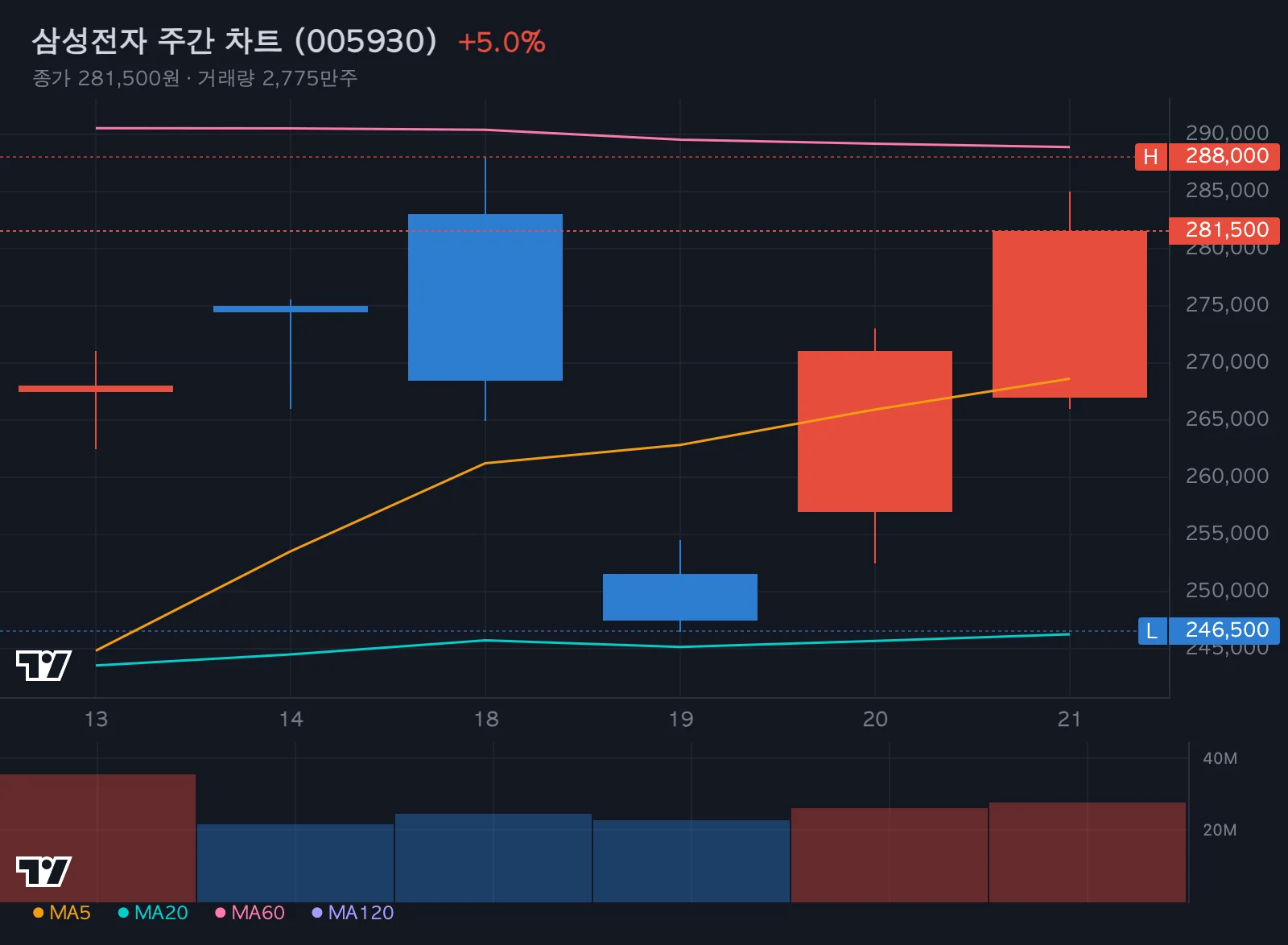The width and height of the screenshot is (1288, 945).
Task: Select the red volume bar for date 21
Action: [1088, 852]
